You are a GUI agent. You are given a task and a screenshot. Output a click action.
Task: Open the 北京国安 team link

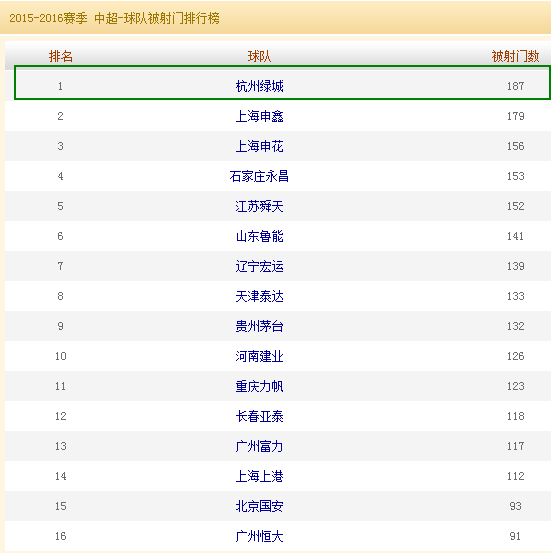[x=259, y=506]
